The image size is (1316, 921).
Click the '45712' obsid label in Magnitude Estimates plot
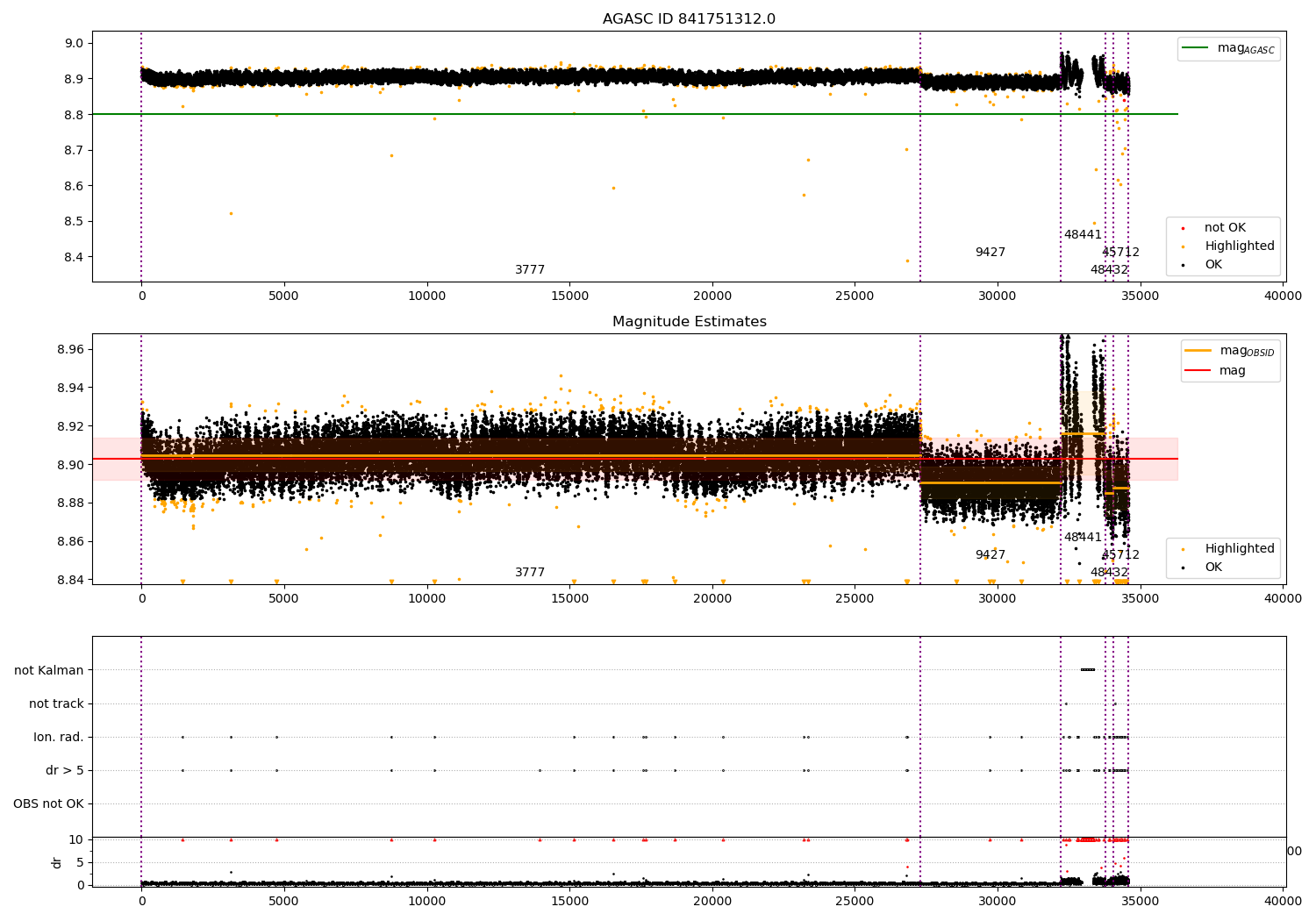[1120, 555]
